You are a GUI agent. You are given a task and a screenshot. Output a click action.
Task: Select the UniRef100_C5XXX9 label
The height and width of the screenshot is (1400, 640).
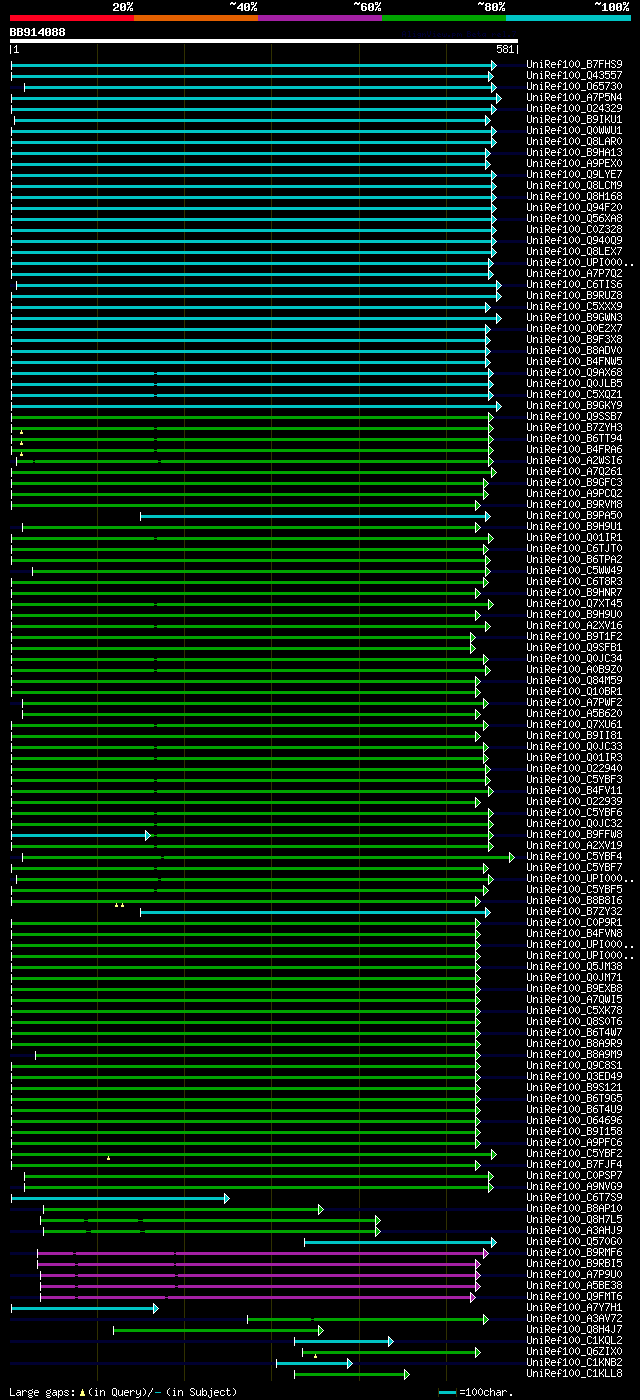574,306
